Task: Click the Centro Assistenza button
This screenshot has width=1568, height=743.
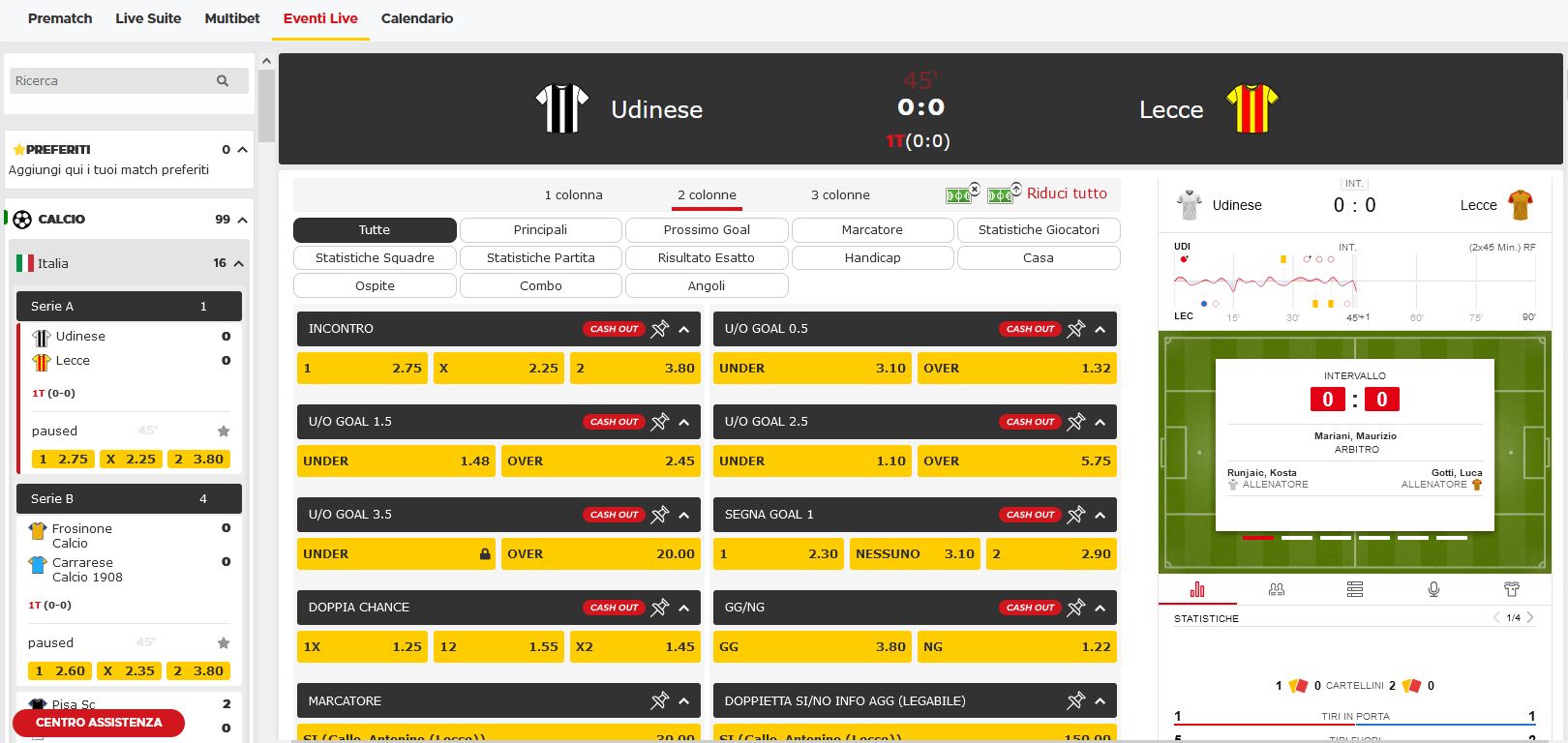Action: point(99,723)
